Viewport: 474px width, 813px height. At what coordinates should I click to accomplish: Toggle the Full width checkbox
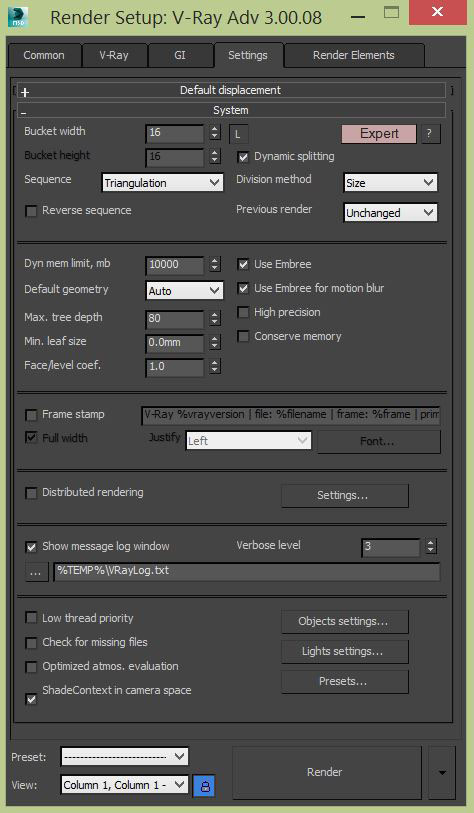pyautogui.click(x=31, y=439)
